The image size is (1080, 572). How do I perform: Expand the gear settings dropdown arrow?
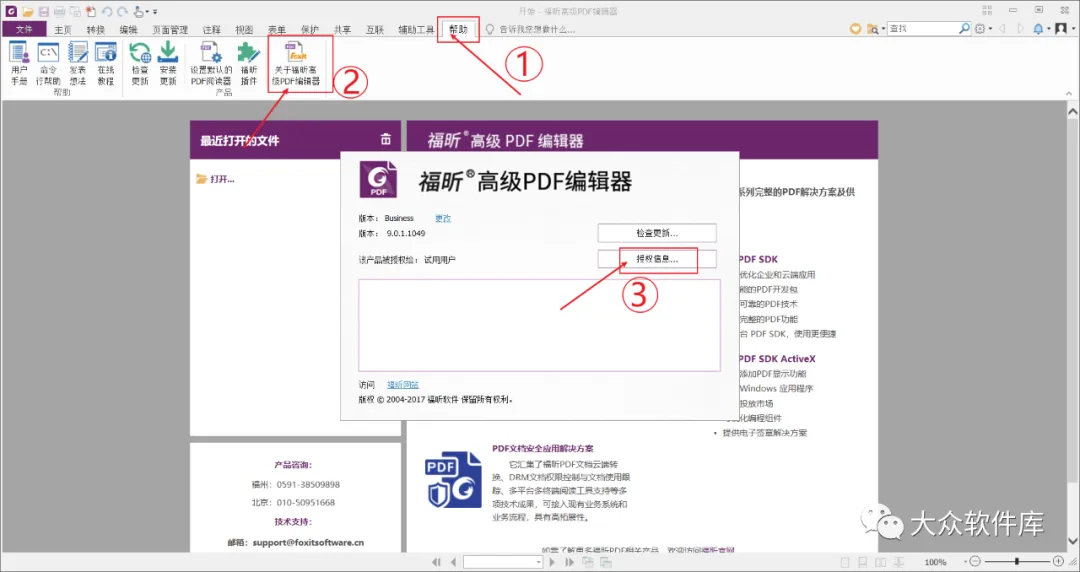pyautogui.click(x=990, y=29)
